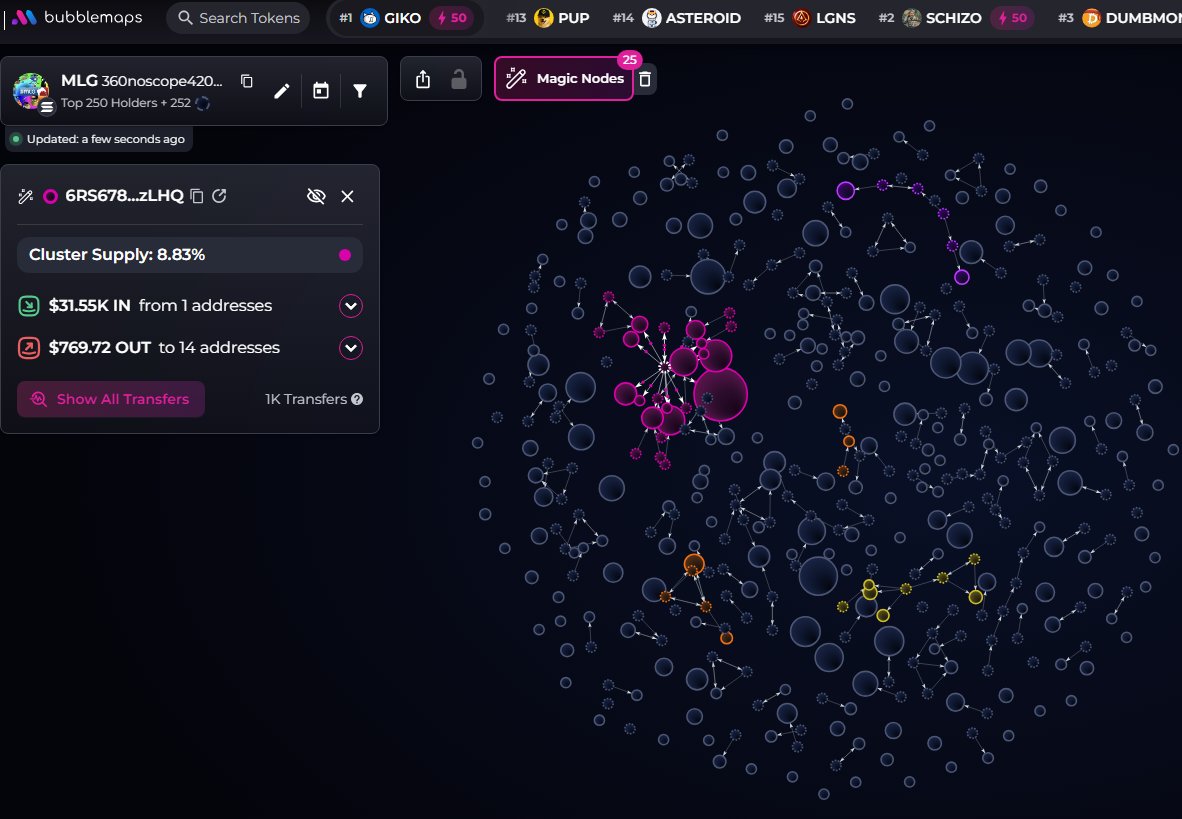
Task: Copy wallet address 6RS678...zLHQ
Action: pos(197,196)
